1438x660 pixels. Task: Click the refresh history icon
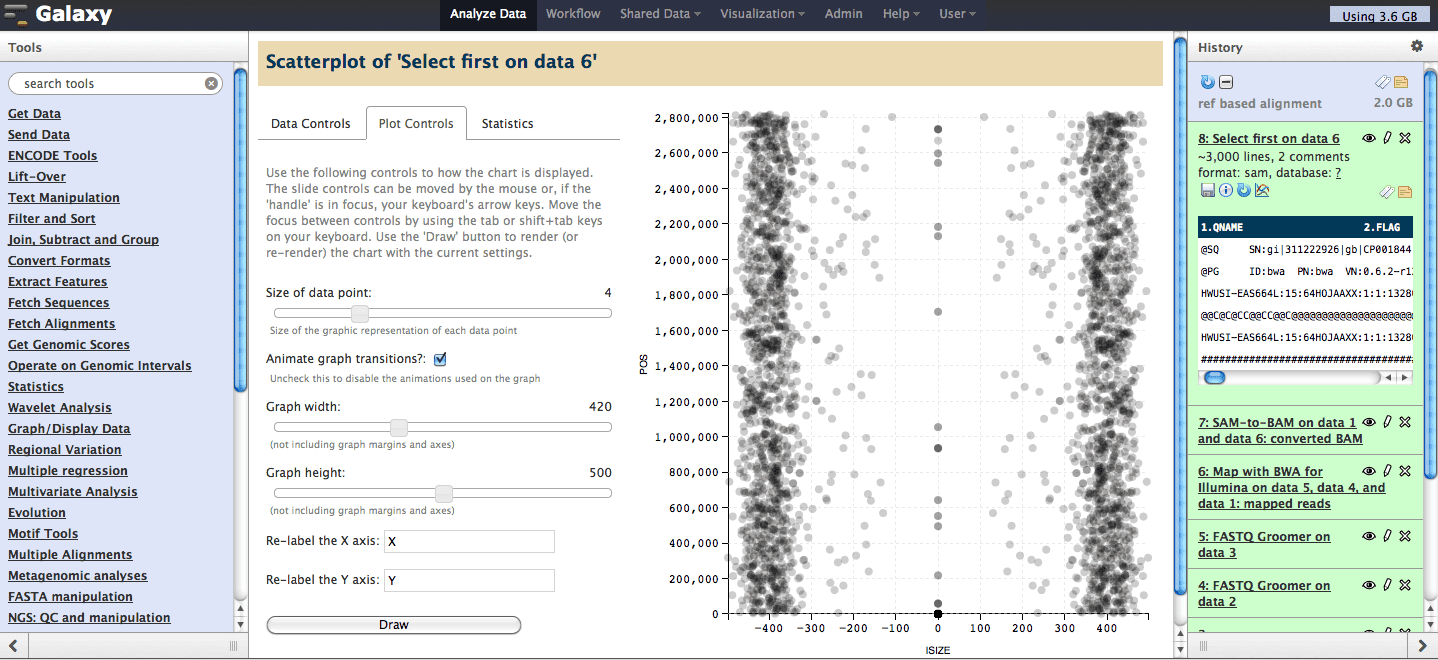click(x=1208, y=82)
